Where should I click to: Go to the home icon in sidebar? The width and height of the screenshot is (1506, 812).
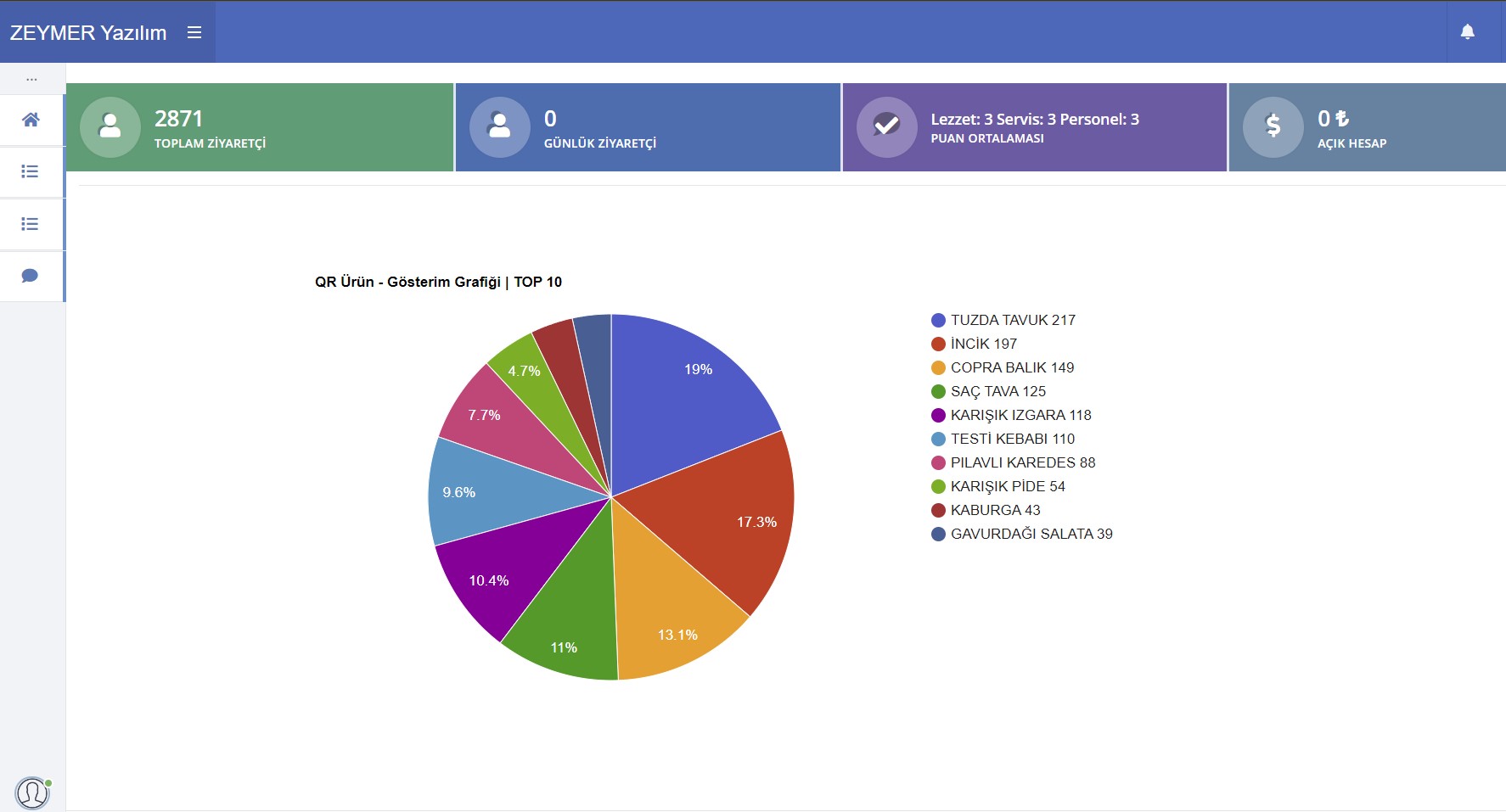pyautogui.click(x=31, y=120)
